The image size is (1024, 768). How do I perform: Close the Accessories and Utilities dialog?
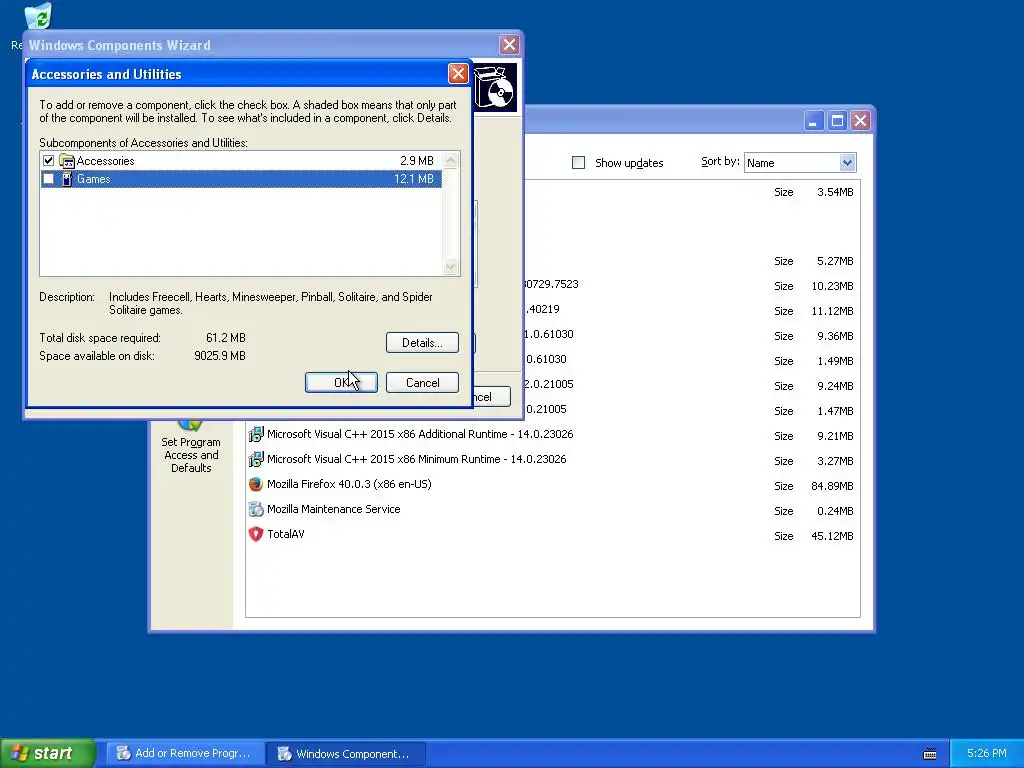tap(458, 74)
